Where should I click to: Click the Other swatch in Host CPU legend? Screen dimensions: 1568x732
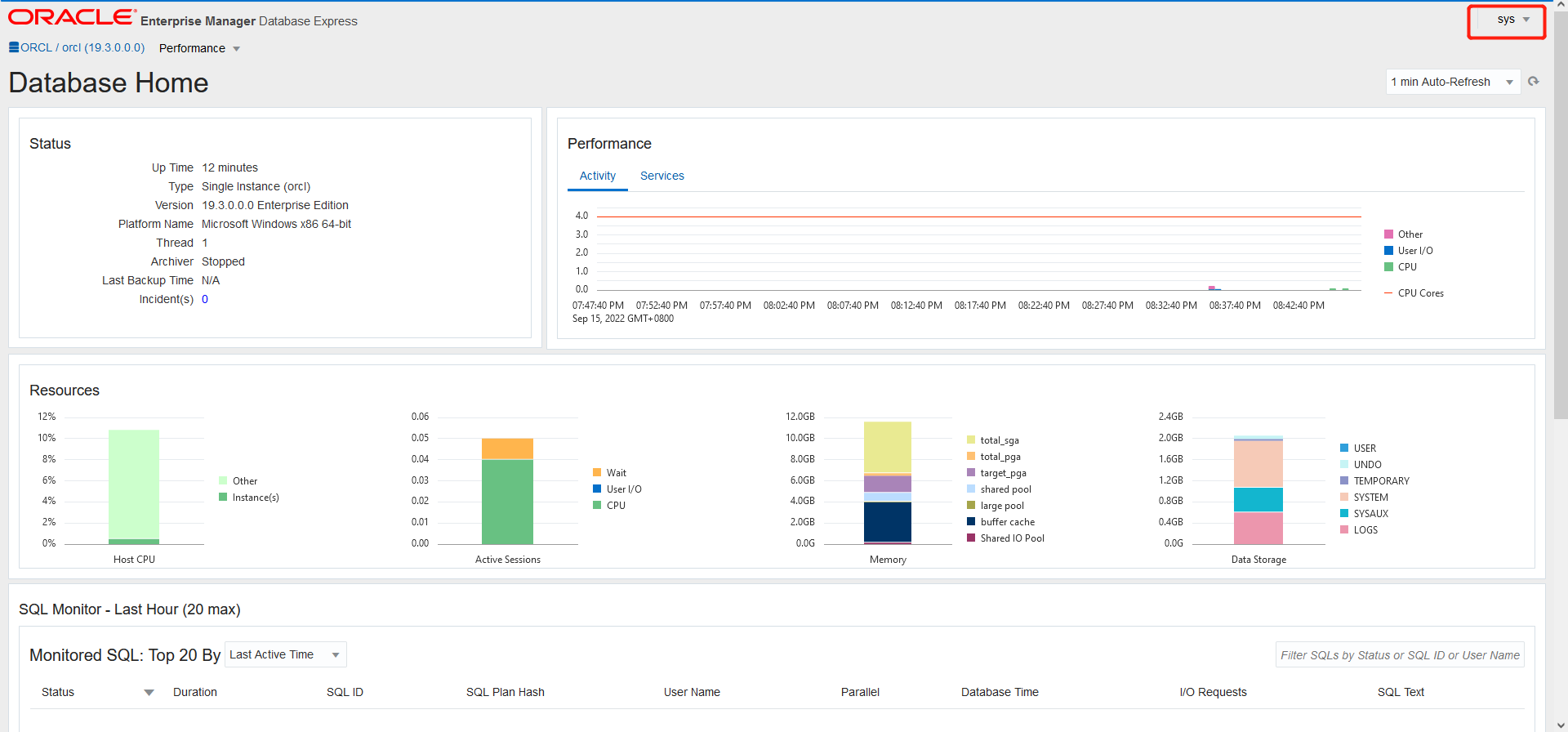pyautogui.click(x=223, y=481)
